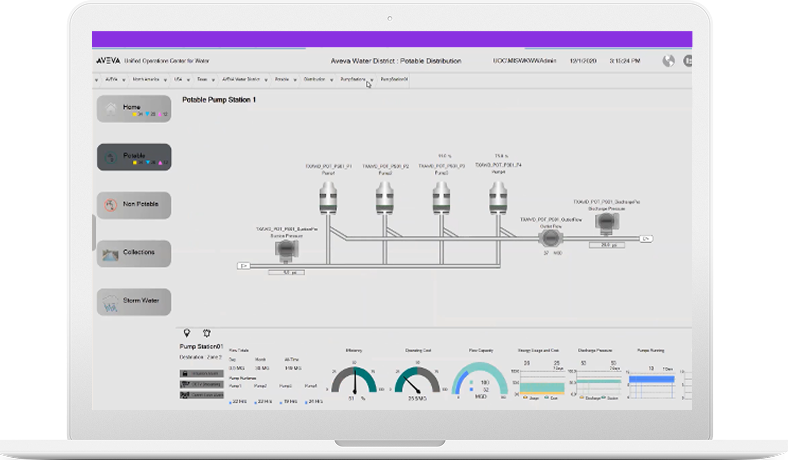Select the North America breadcrumb item
Screen dimensions: 788x460
146,79
